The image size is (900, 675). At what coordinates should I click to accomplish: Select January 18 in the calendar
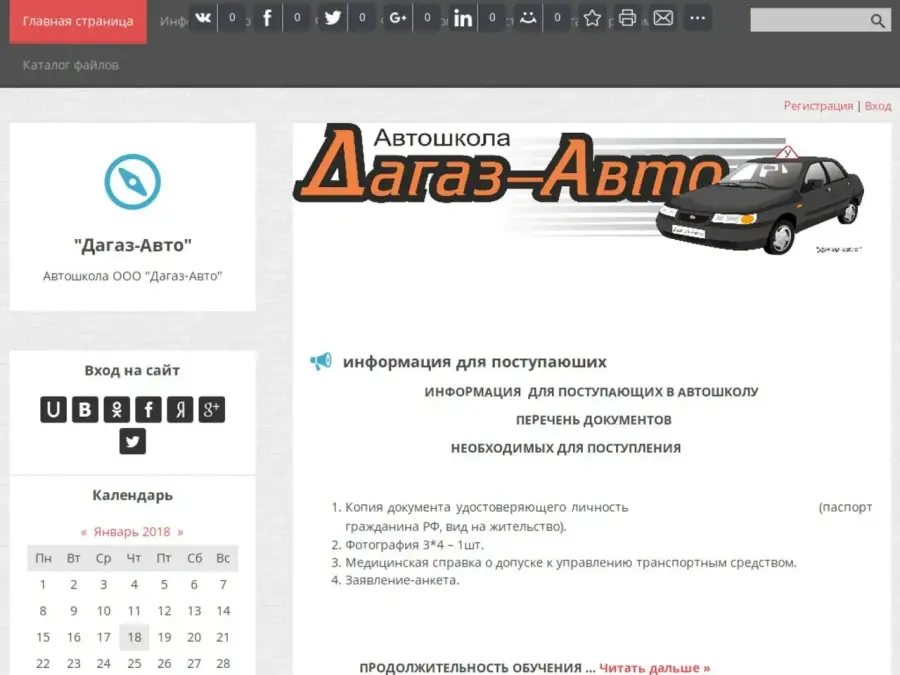134,637
